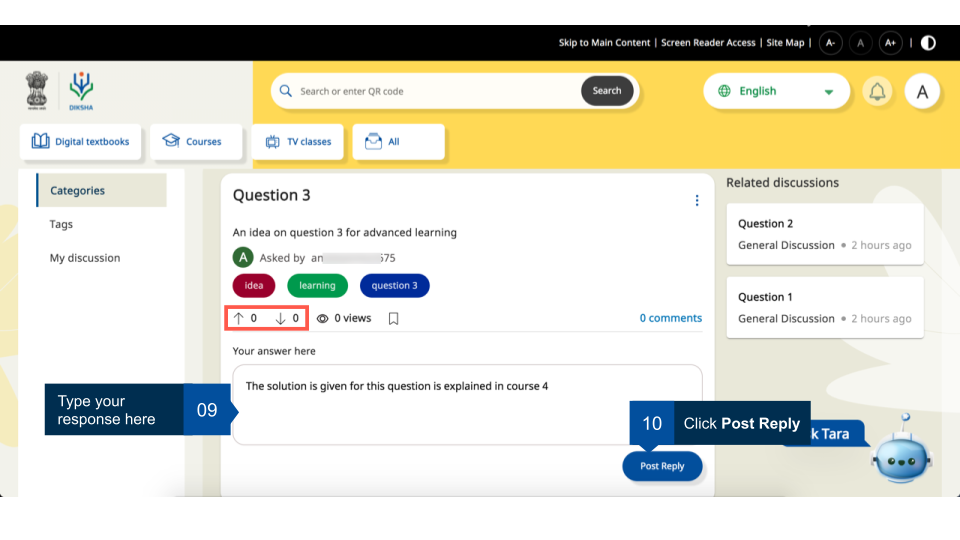This screenshot has width=960, height=540.
Task: Toggle high contrast mode icon
Action: click(x=928, y=43)
